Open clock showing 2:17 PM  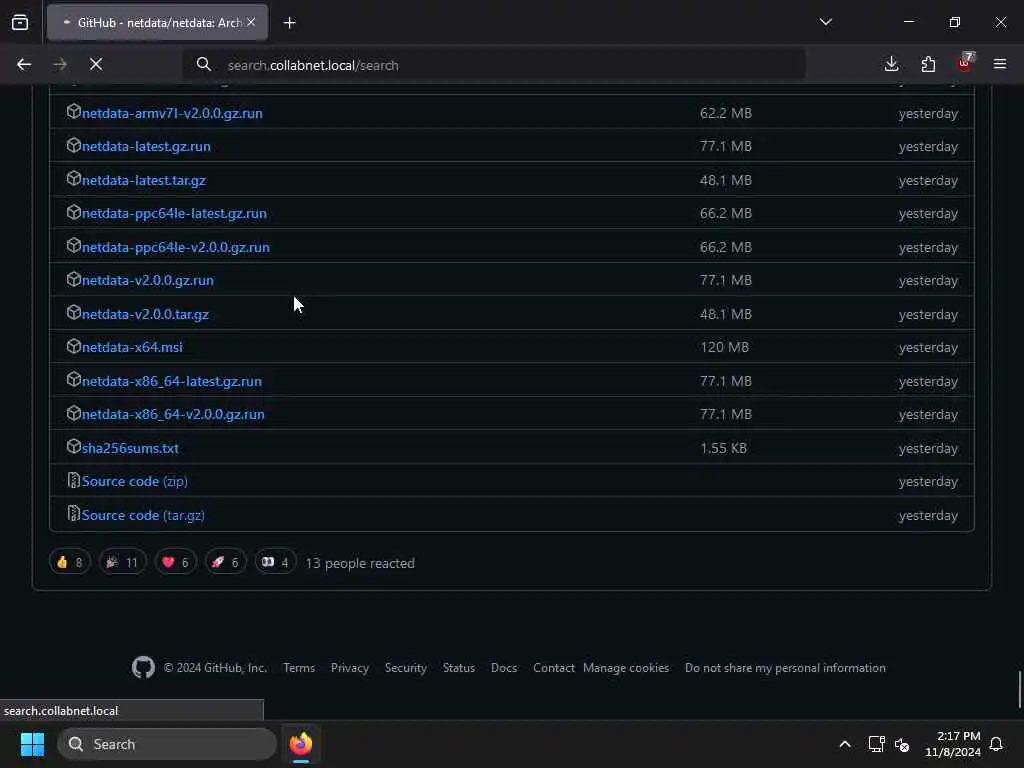pos(953,744)
